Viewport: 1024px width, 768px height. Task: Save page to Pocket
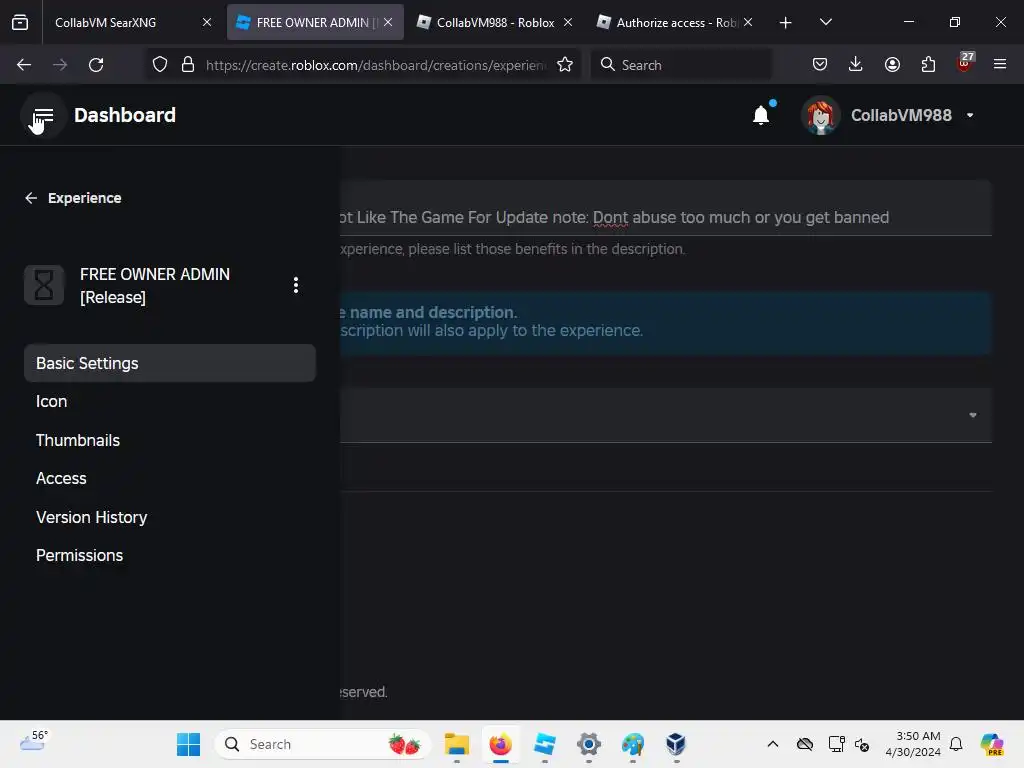pyautogui.click(x=820, y=65)
